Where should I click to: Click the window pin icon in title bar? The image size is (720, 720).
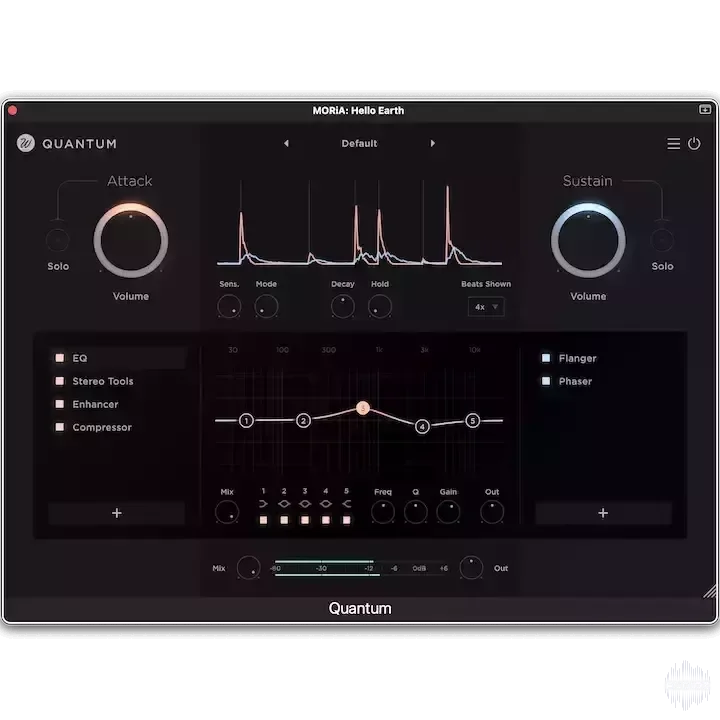click(705, 109)
